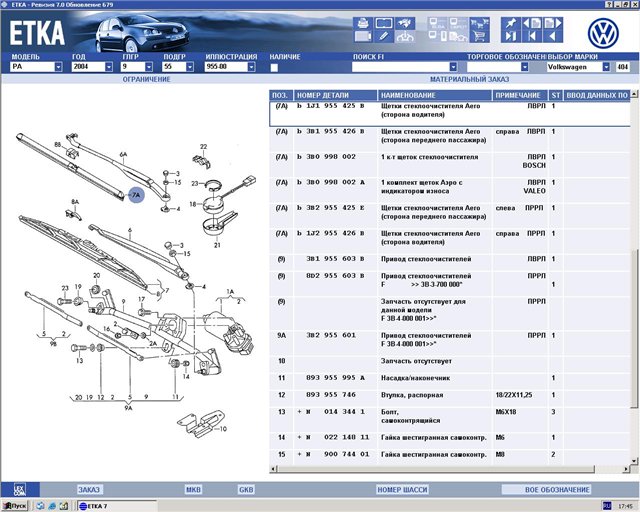640x512 pixels.
Task: Click the 404 field next to Volkswagen
Action: pos(623,67)
